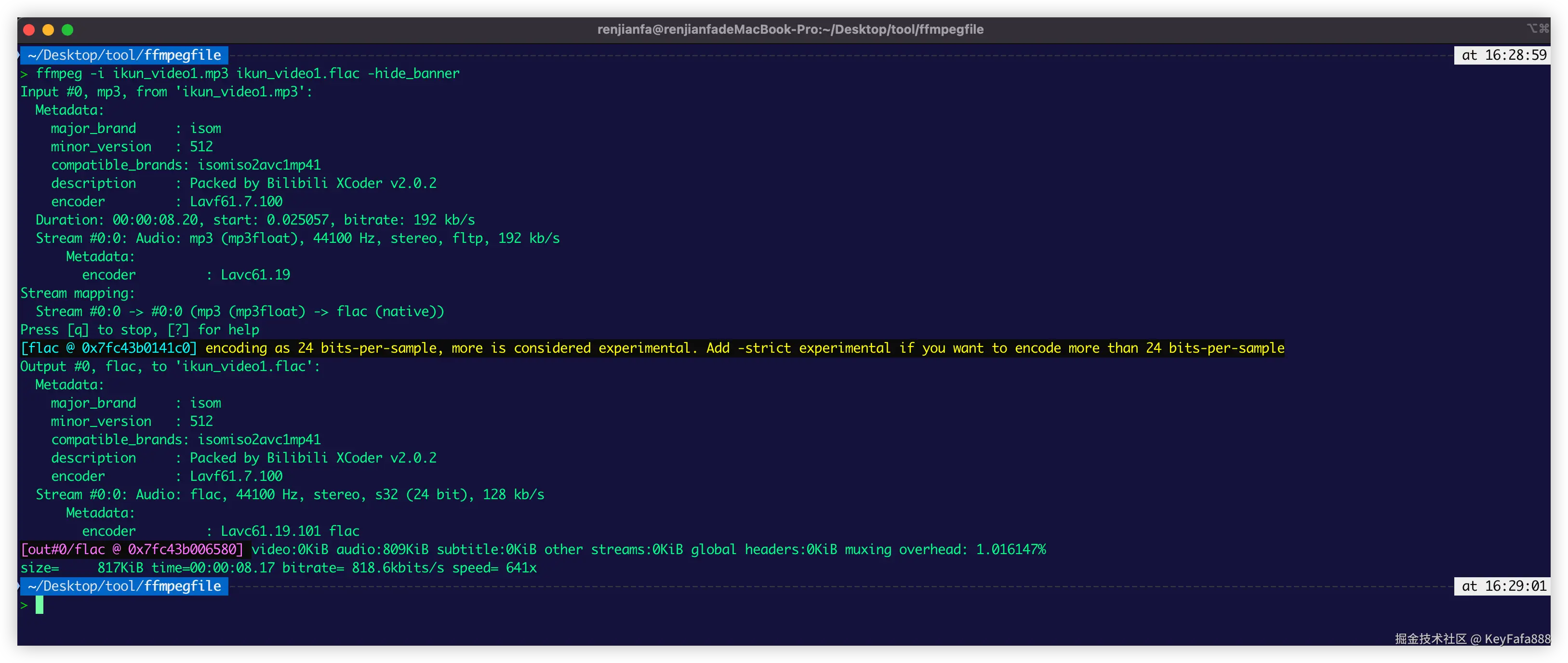This screenshot has height=663, width=1568.
Task: Click the yellow minimize window button
Action: point(48,29)
